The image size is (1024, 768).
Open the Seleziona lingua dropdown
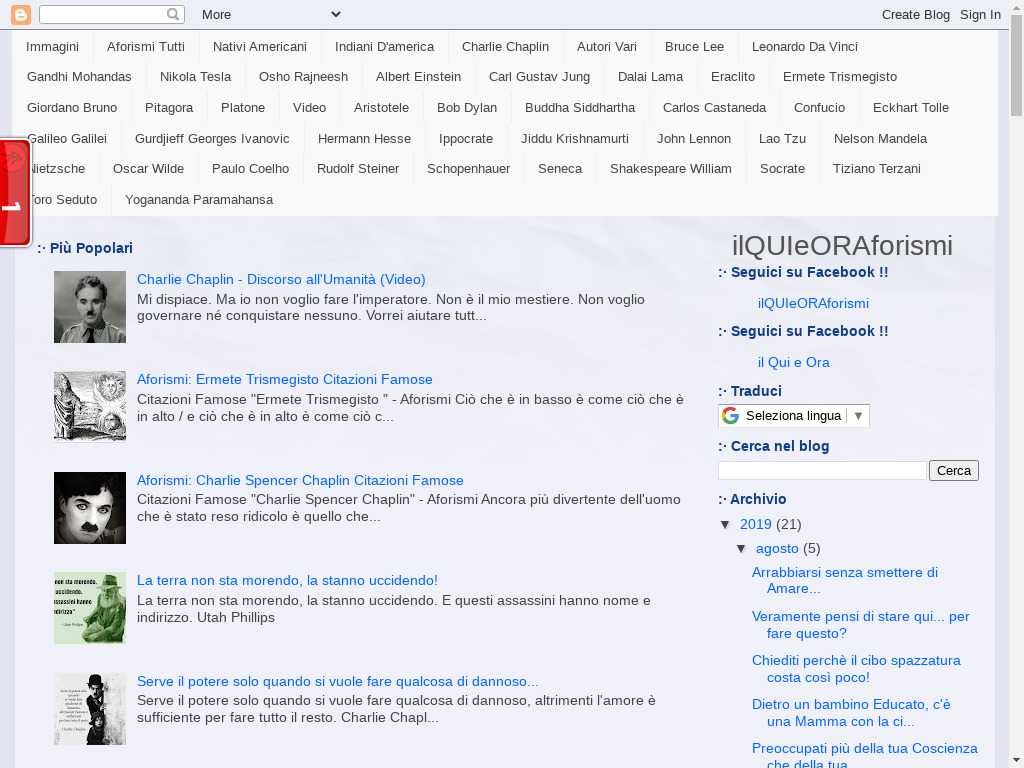tap(793, 415)
